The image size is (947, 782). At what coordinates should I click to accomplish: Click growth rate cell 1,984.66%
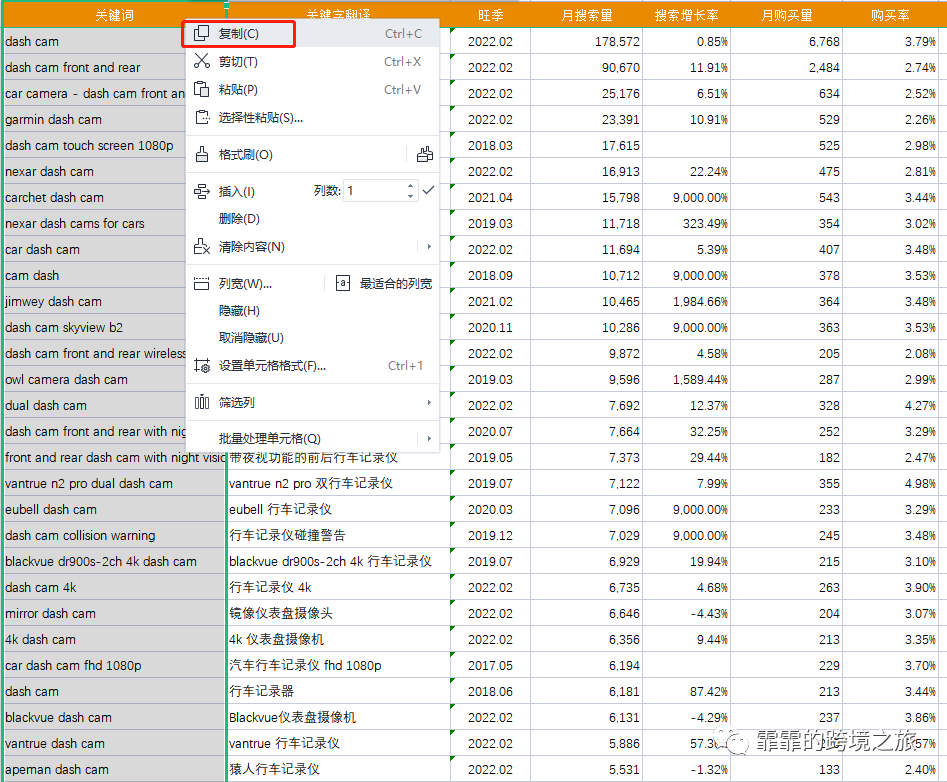click(687, 301)
